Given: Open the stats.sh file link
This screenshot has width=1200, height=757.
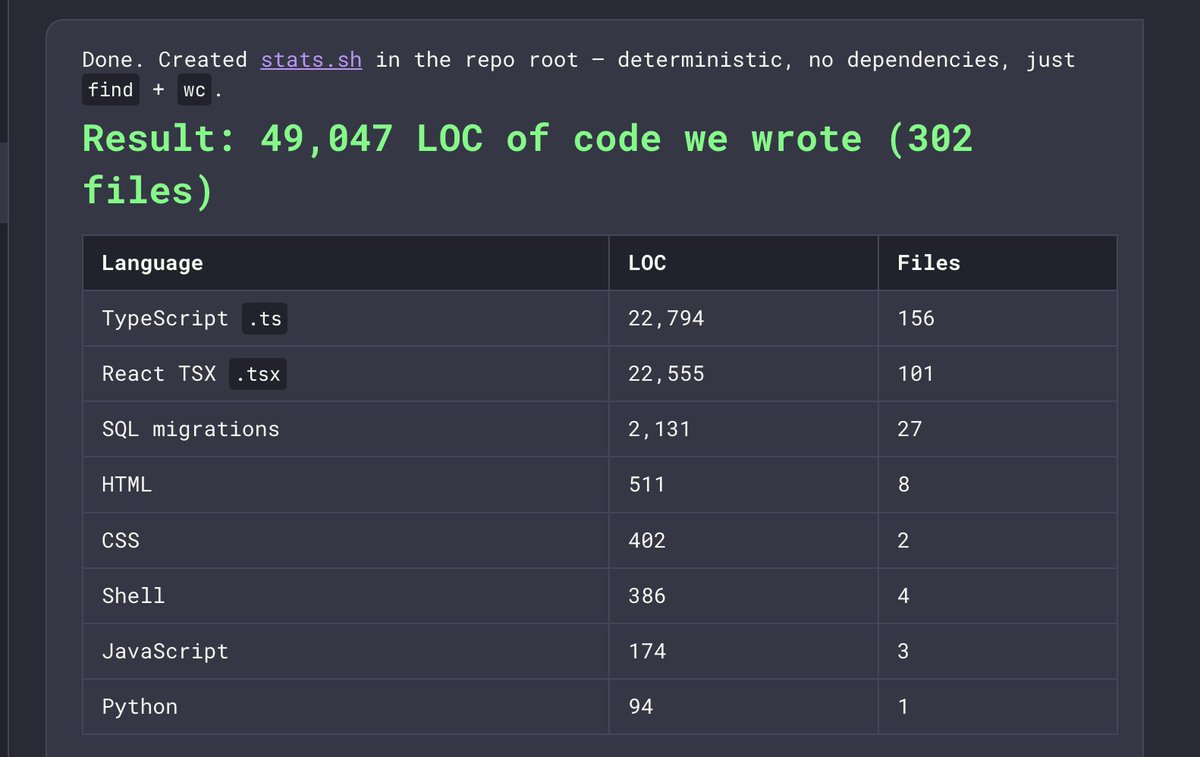Looking at the screenshot, I should (311, 59).
